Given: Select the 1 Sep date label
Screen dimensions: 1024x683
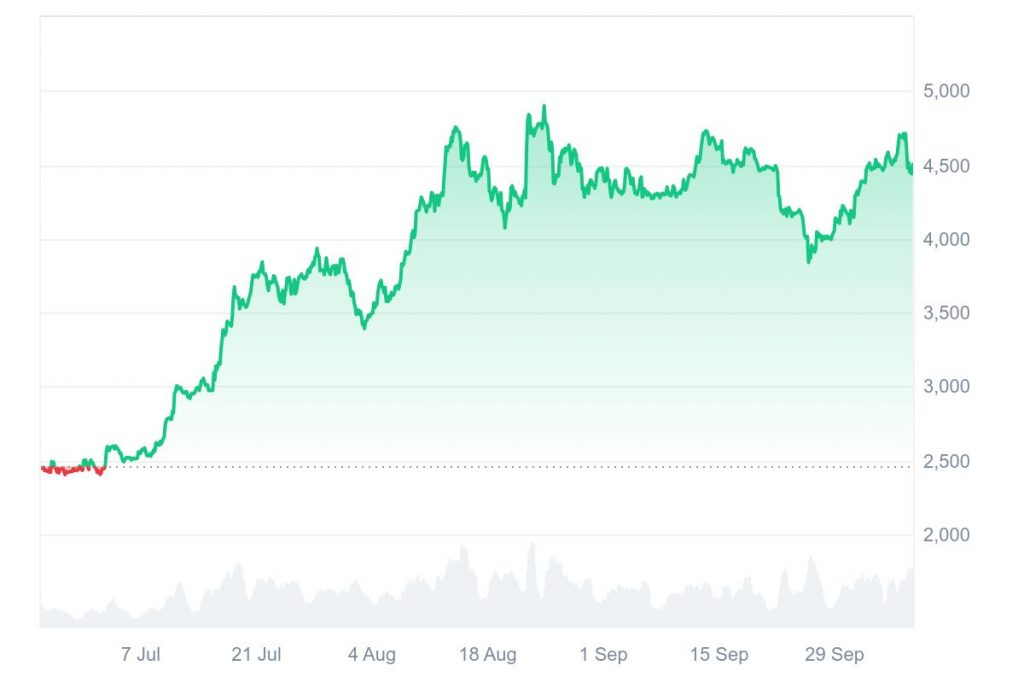Looking at the screenshot, I should click(604, 655).
